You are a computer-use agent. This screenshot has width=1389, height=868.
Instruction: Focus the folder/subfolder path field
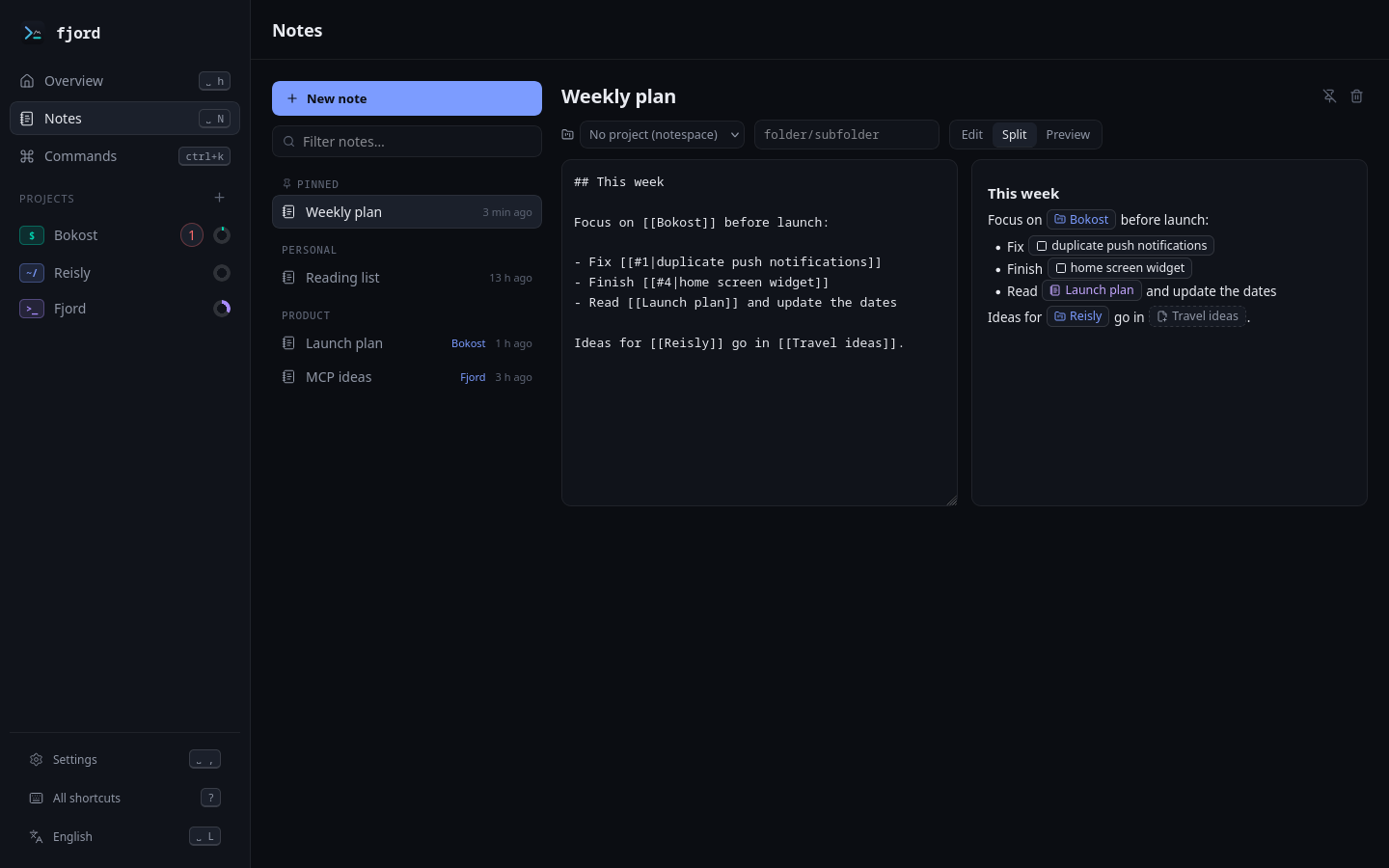click(847, 135)
